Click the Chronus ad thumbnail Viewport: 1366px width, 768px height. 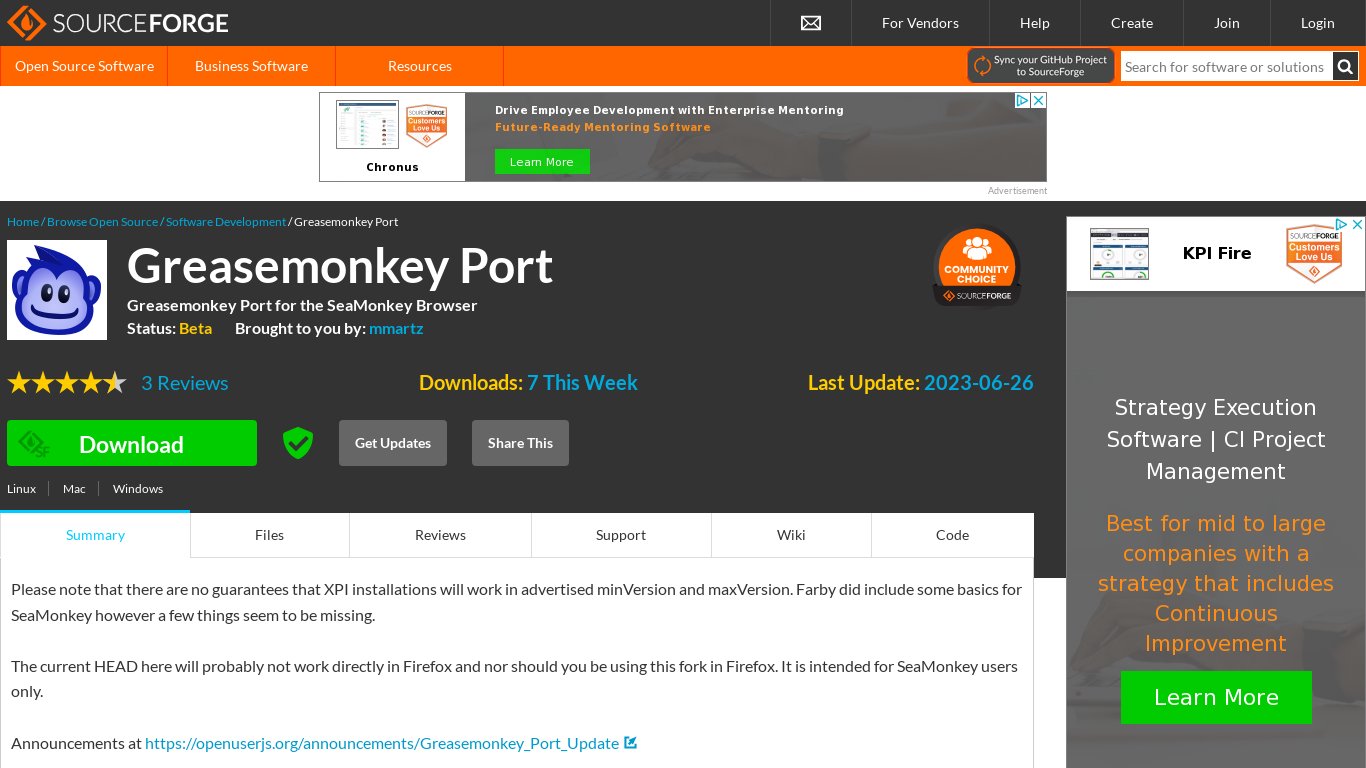367,125
